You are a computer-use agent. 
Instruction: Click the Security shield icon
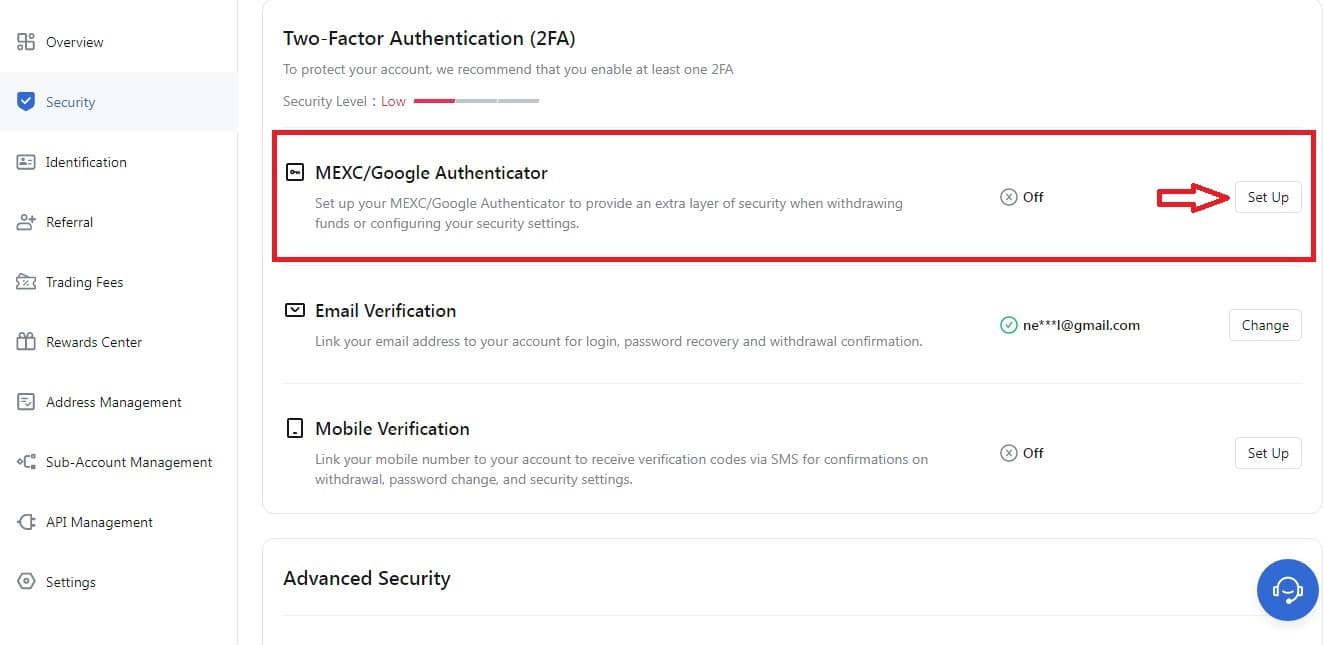26,102
